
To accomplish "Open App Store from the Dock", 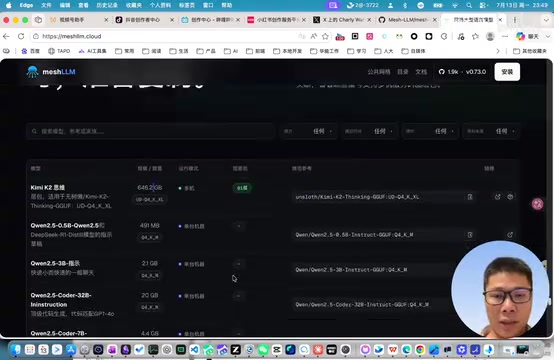I will (x=71, y=350).
